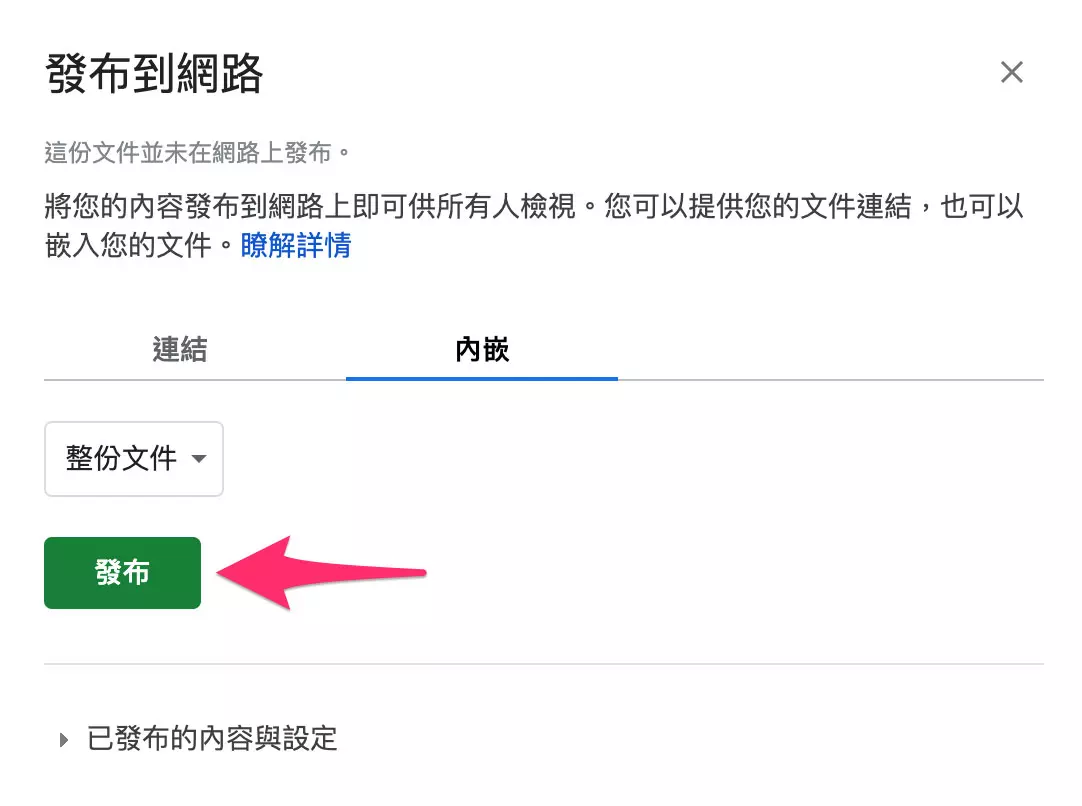
Task: Click the disclosure triangle beside 已發布的內容與設定
Action: point(63,739)
